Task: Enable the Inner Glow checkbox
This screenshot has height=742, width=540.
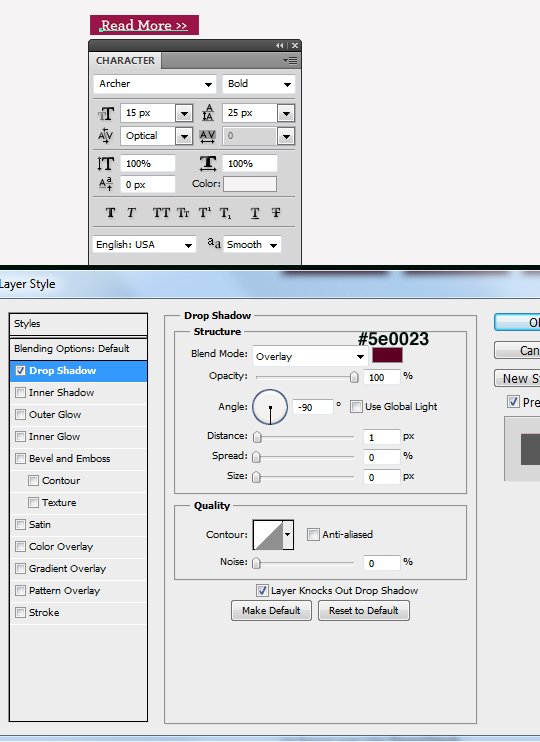Action: [x=20, y=437]
